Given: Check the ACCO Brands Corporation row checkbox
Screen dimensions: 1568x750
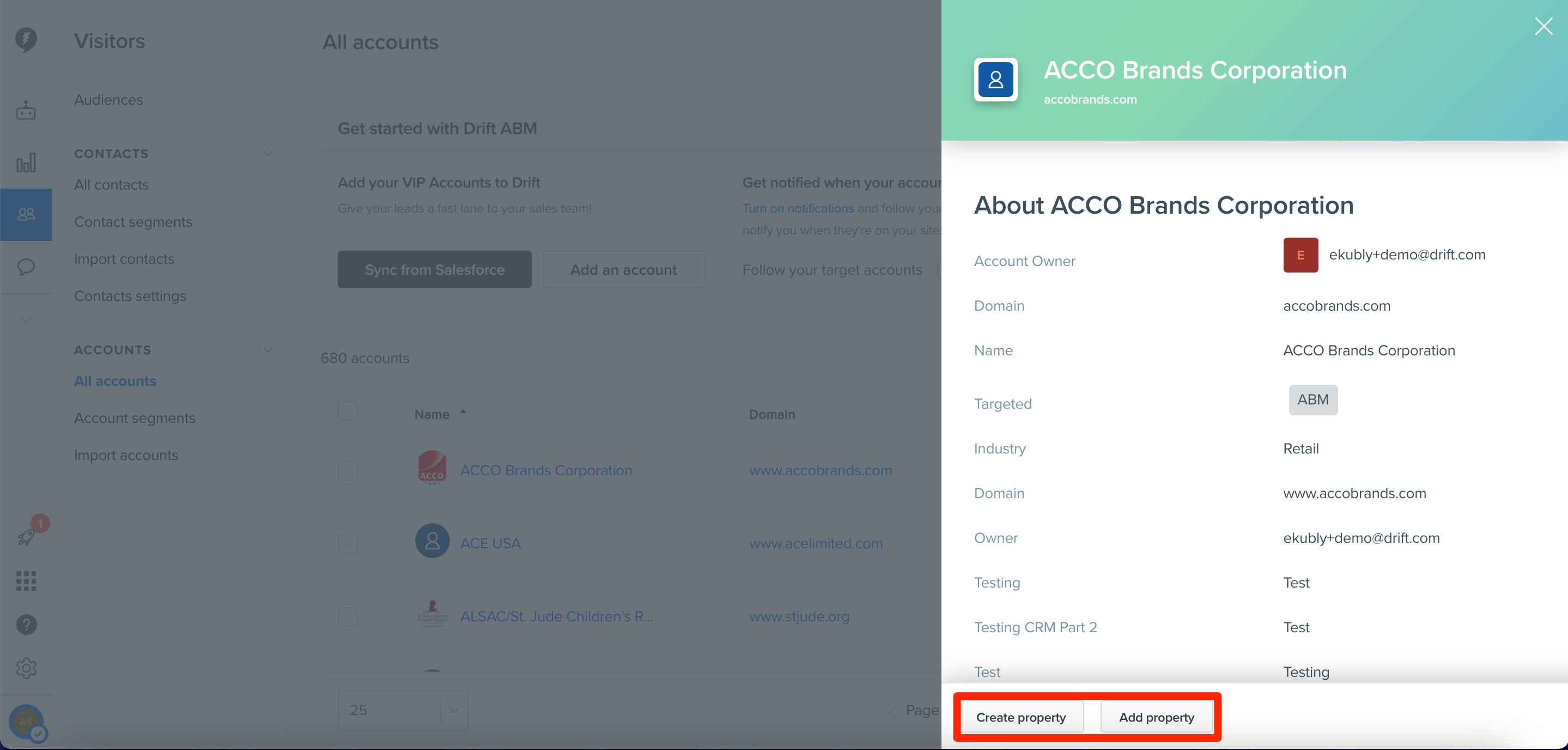Looking at the screenshot, I should coord(348,470).
